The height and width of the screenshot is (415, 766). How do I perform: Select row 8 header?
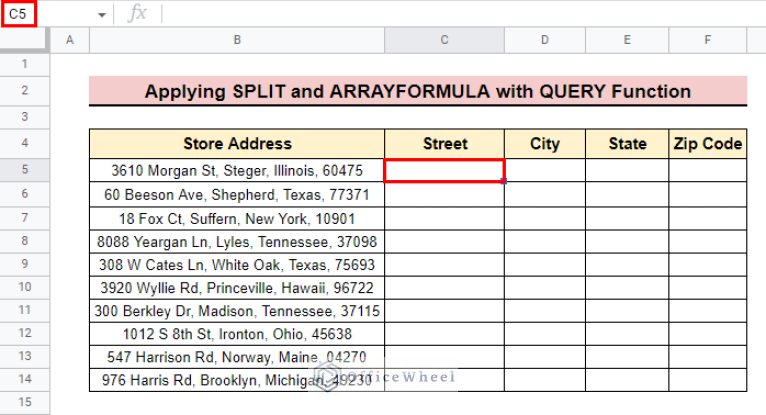24,241
